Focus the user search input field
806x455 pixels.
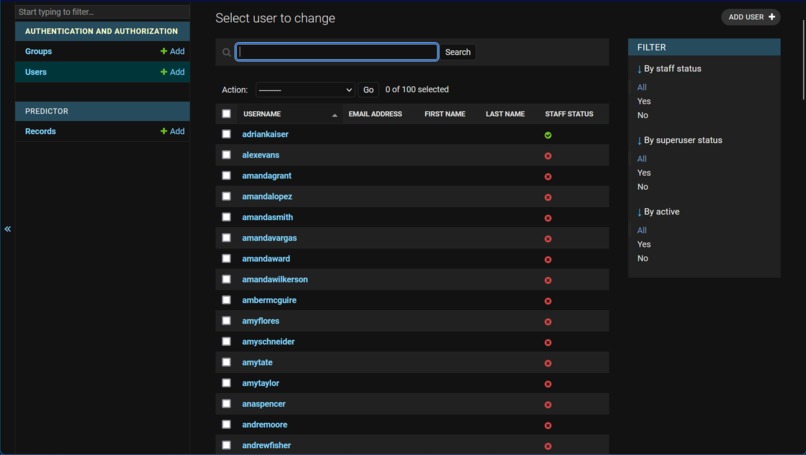tap(337, 52)
